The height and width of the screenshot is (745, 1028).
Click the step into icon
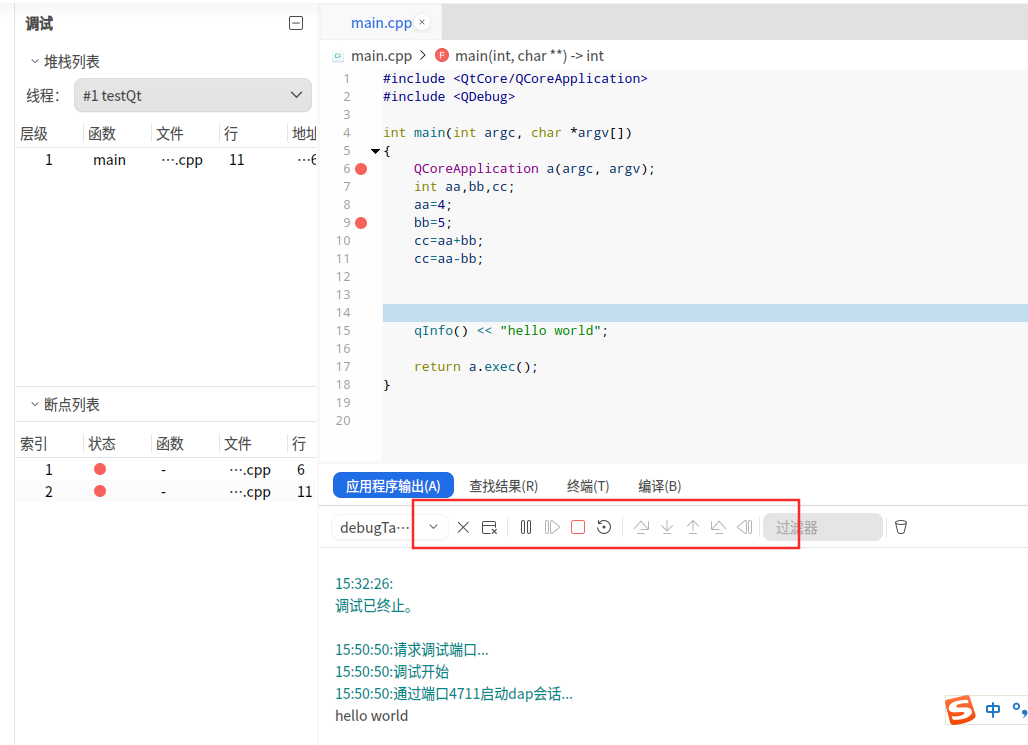tap(667, 527)
